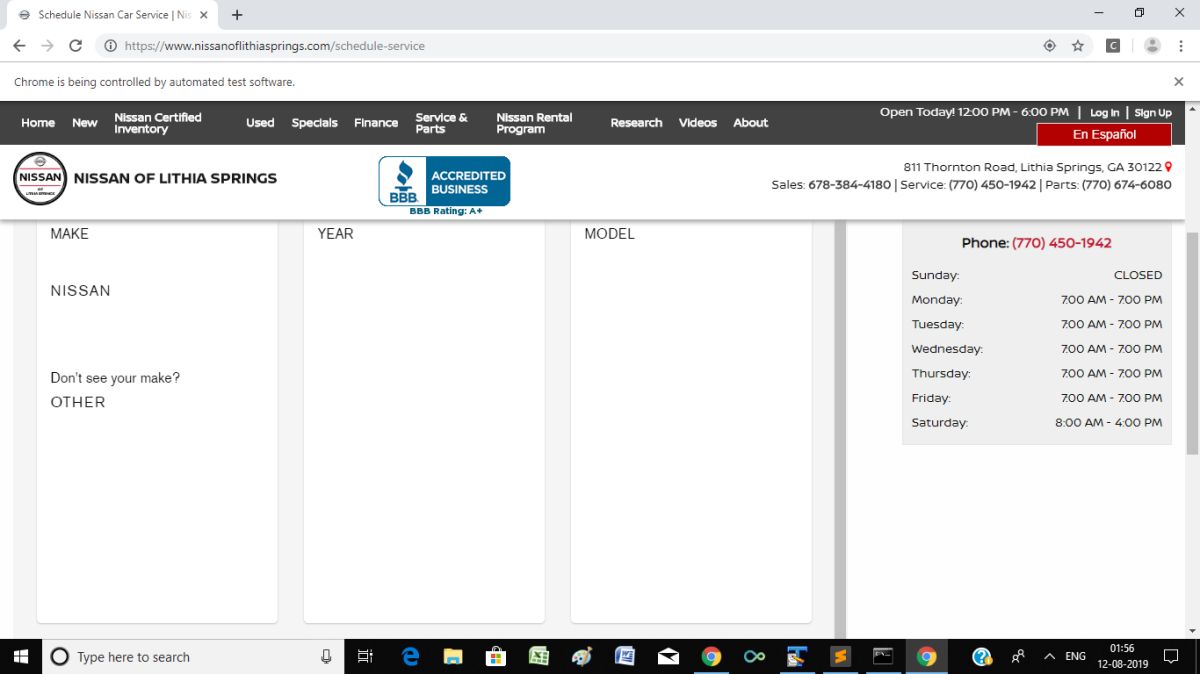Click the location target icon in address bar
This screenshot has height=674, width=1200.
point(1050,46)
